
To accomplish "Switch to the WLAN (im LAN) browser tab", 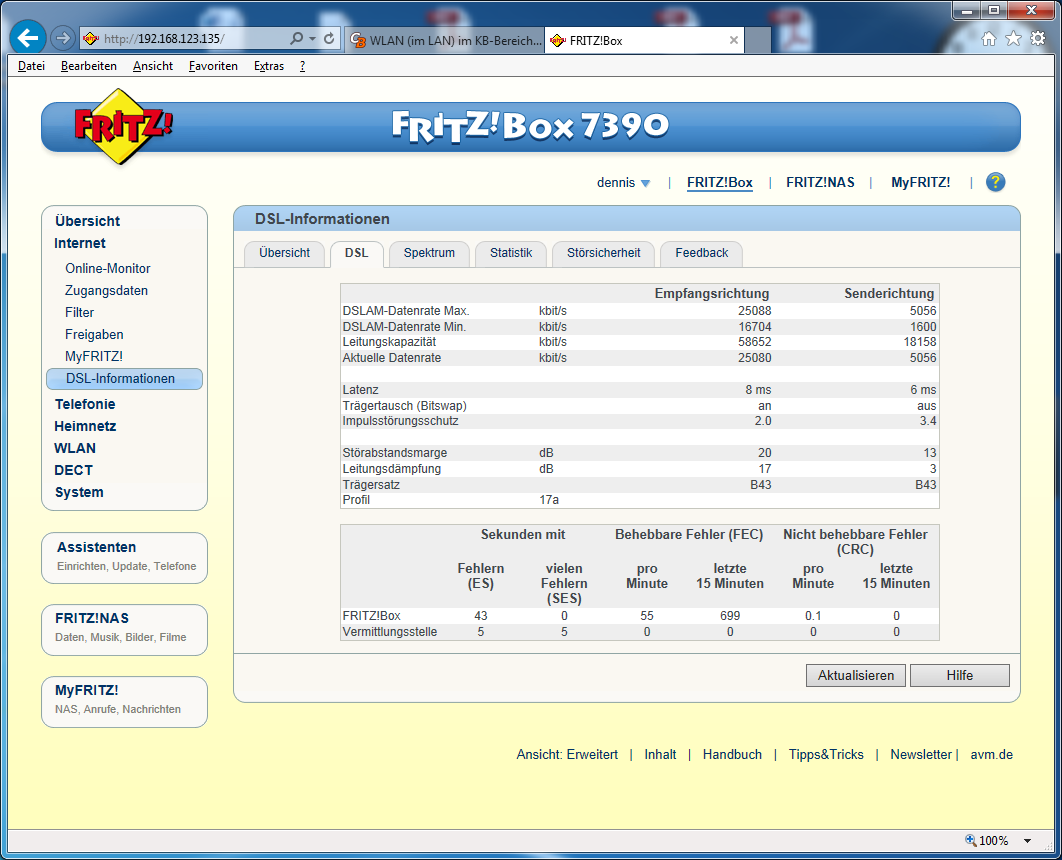I will coord(445,41).
